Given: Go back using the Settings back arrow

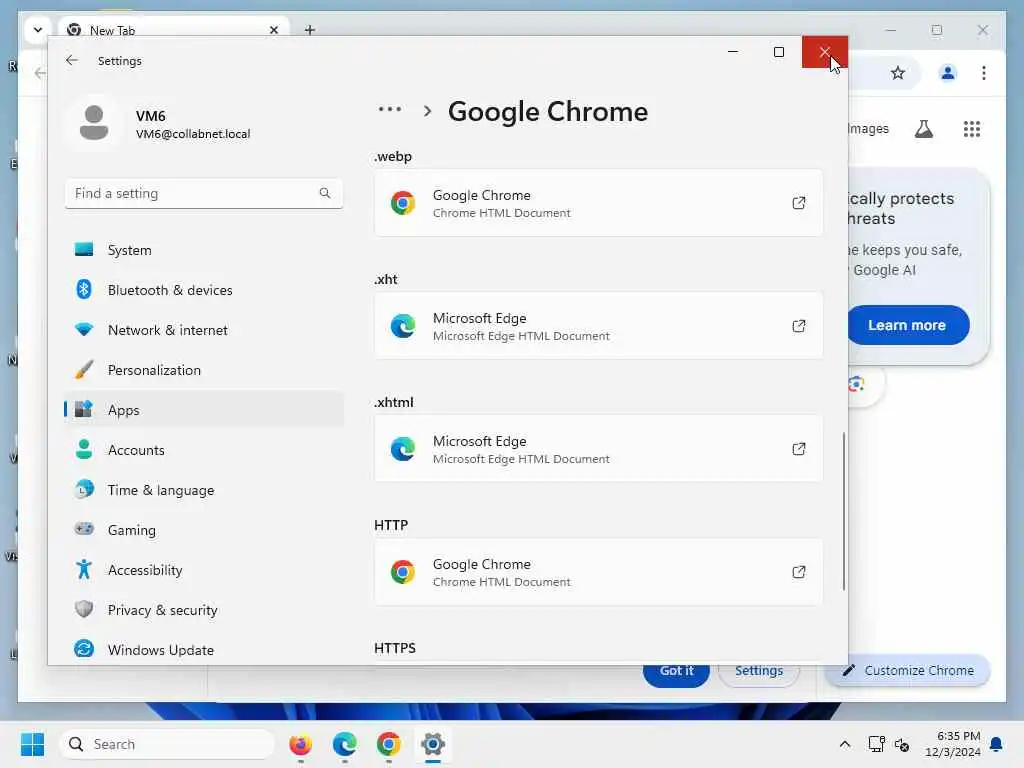Looking at the screenshot, I should (x=72, y=60).
